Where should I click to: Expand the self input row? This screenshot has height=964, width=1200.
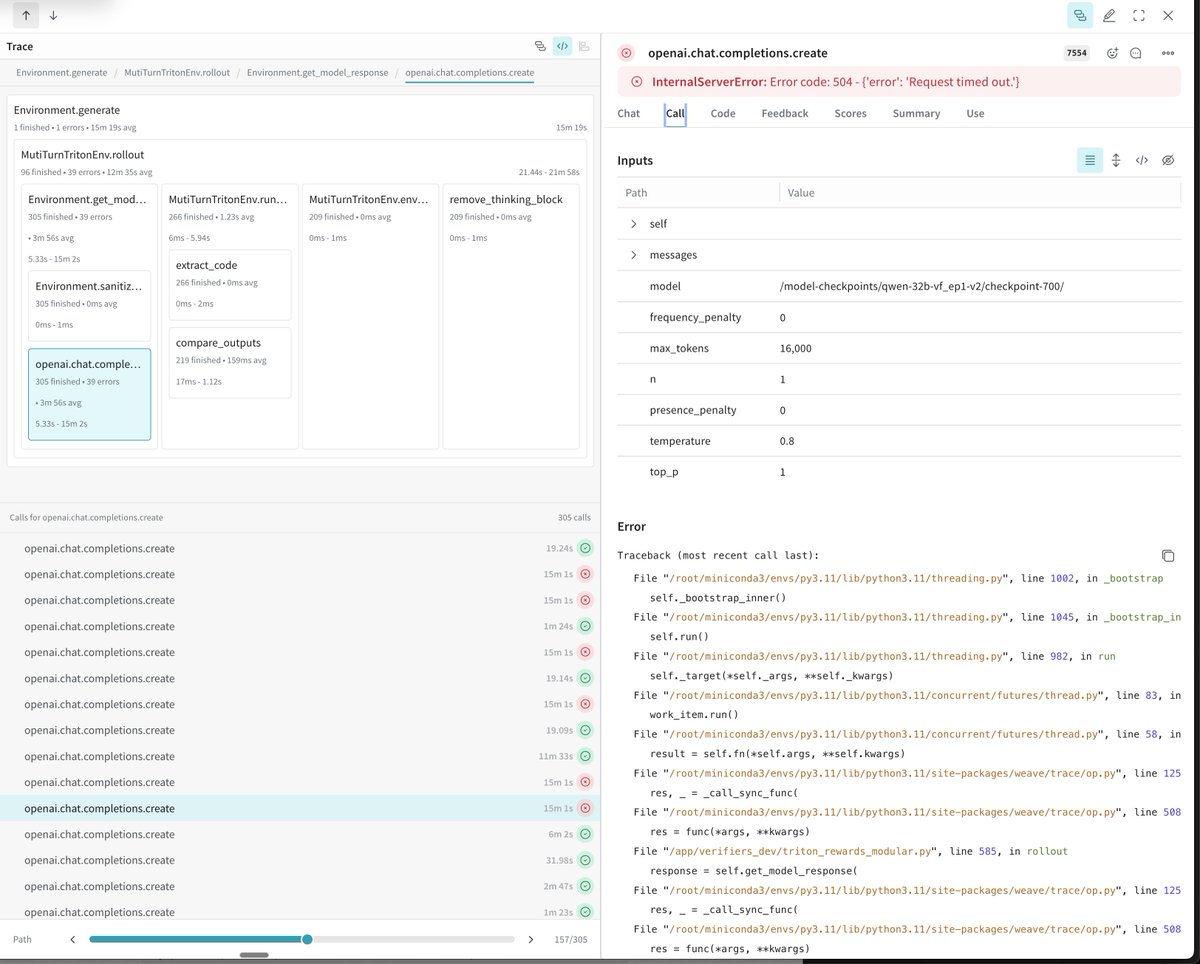pos(633,224)
